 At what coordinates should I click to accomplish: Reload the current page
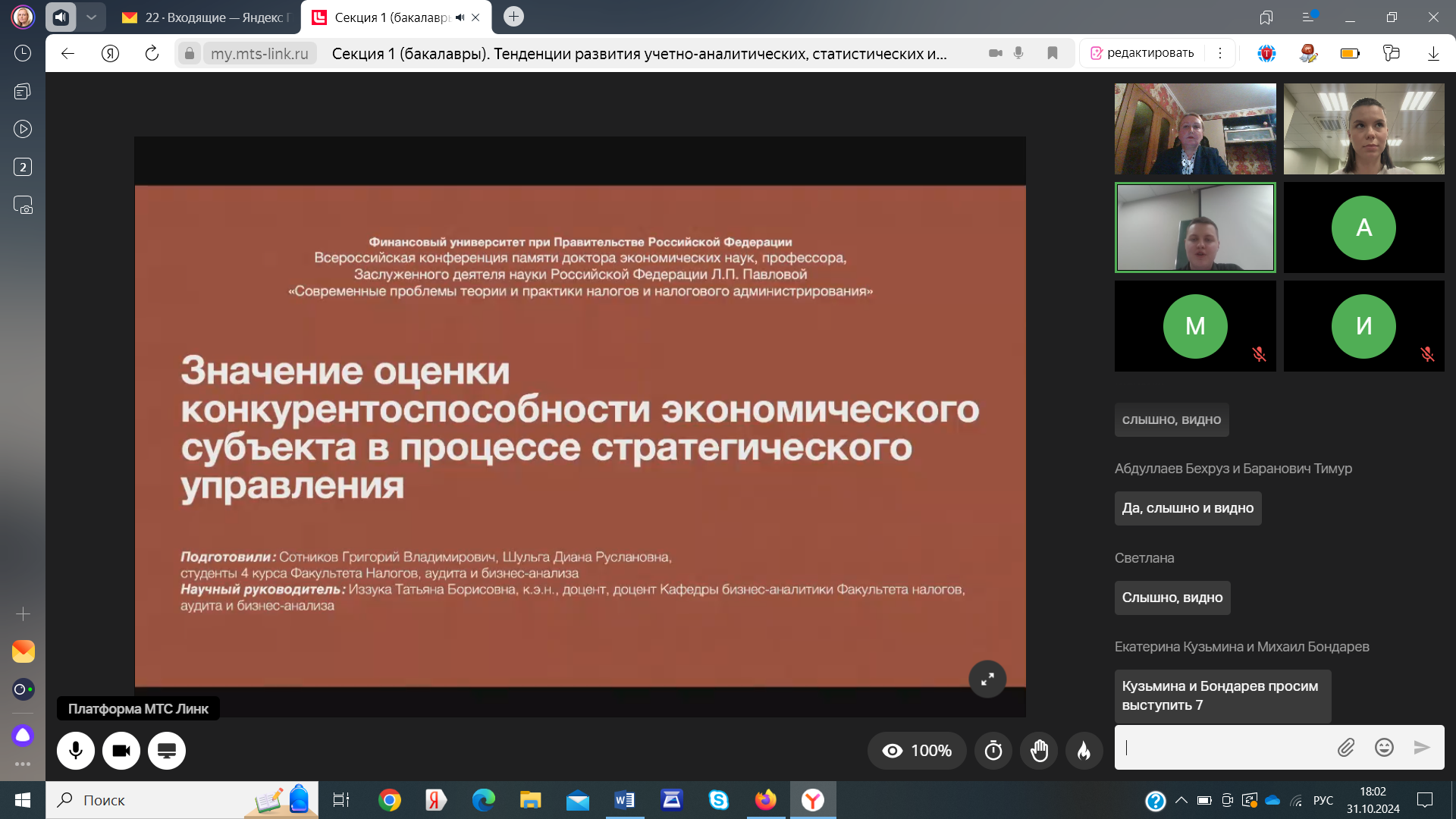[x=152, y=53]
